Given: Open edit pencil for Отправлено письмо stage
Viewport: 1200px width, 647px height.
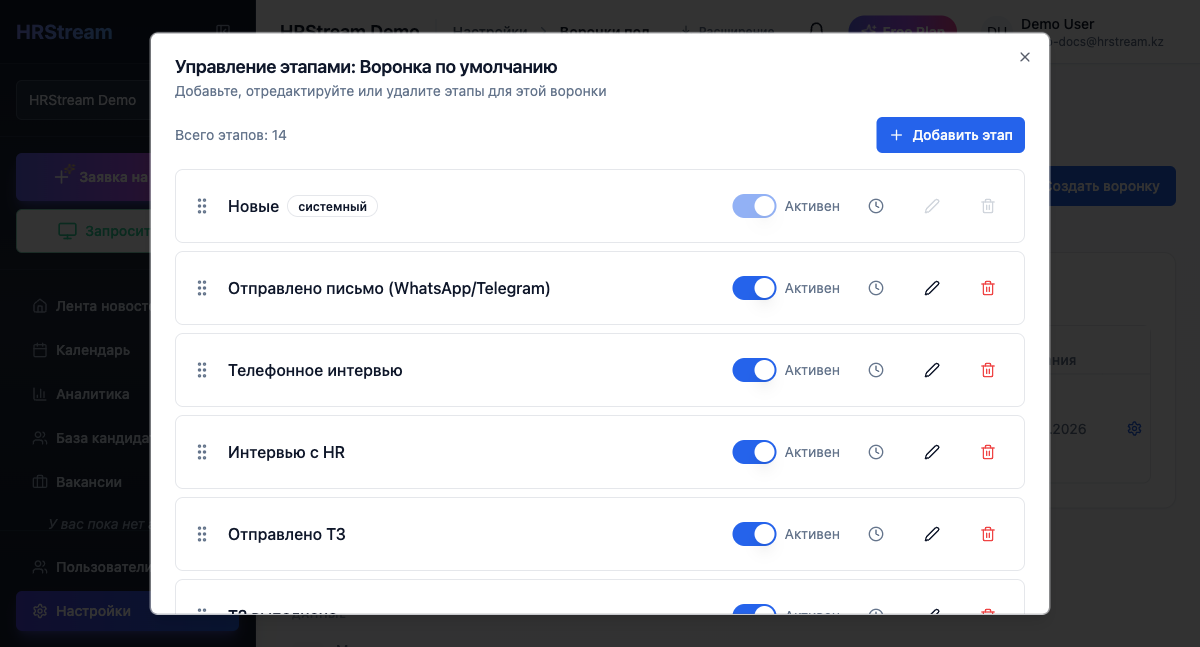Looking at the screenshot, I should point(931,288).
